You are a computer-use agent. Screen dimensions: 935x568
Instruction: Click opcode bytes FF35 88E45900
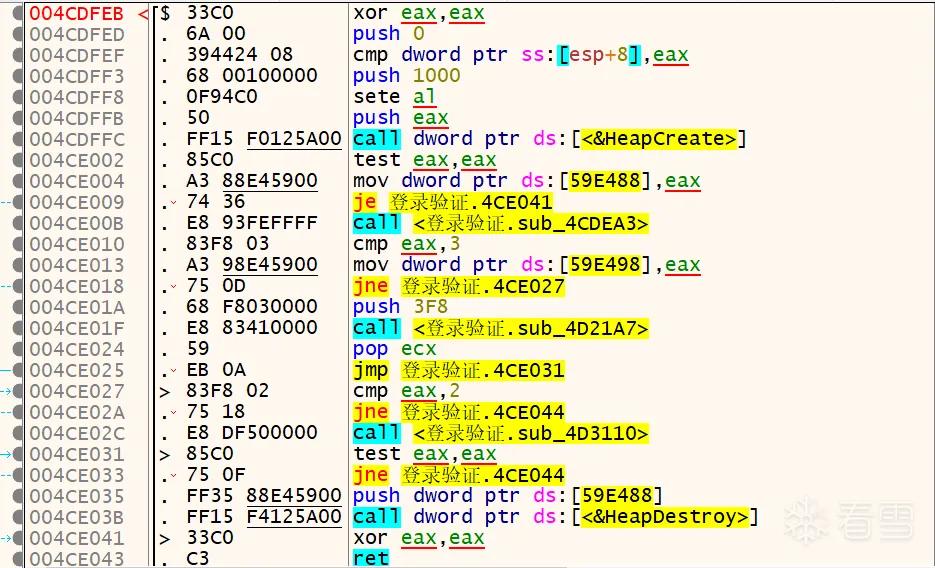click(x=264, y=495)
